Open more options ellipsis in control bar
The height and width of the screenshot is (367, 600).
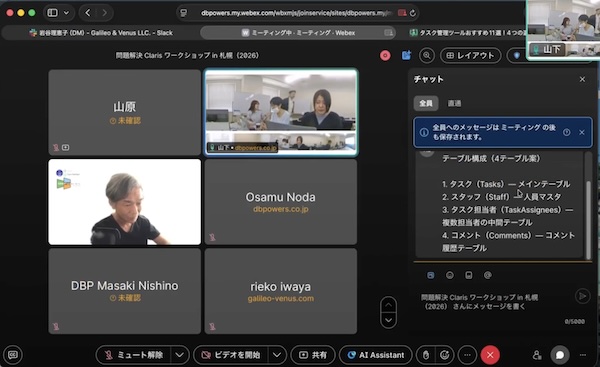[x=467, y=355]
